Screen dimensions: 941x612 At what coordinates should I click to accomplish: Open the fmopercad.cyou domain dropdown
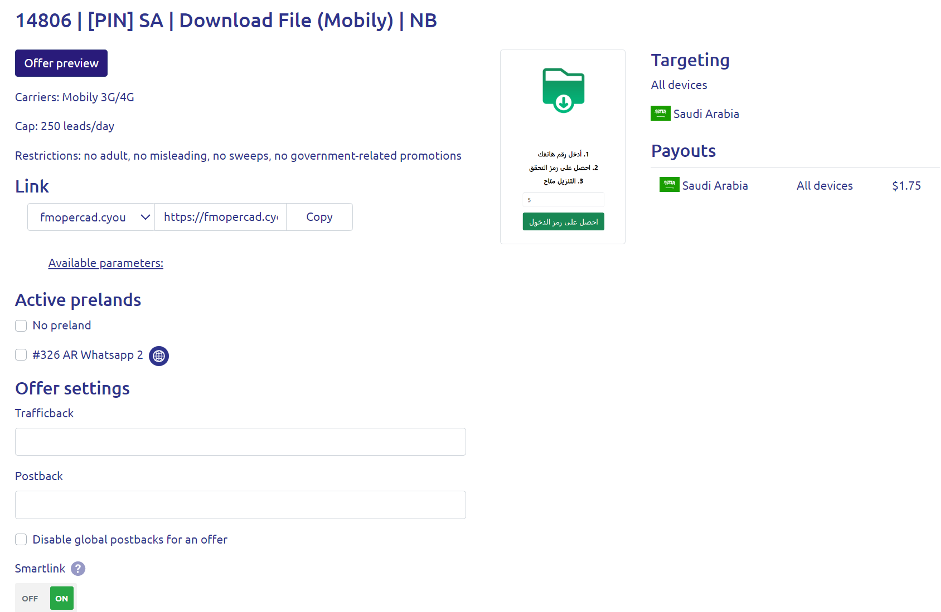91,217
